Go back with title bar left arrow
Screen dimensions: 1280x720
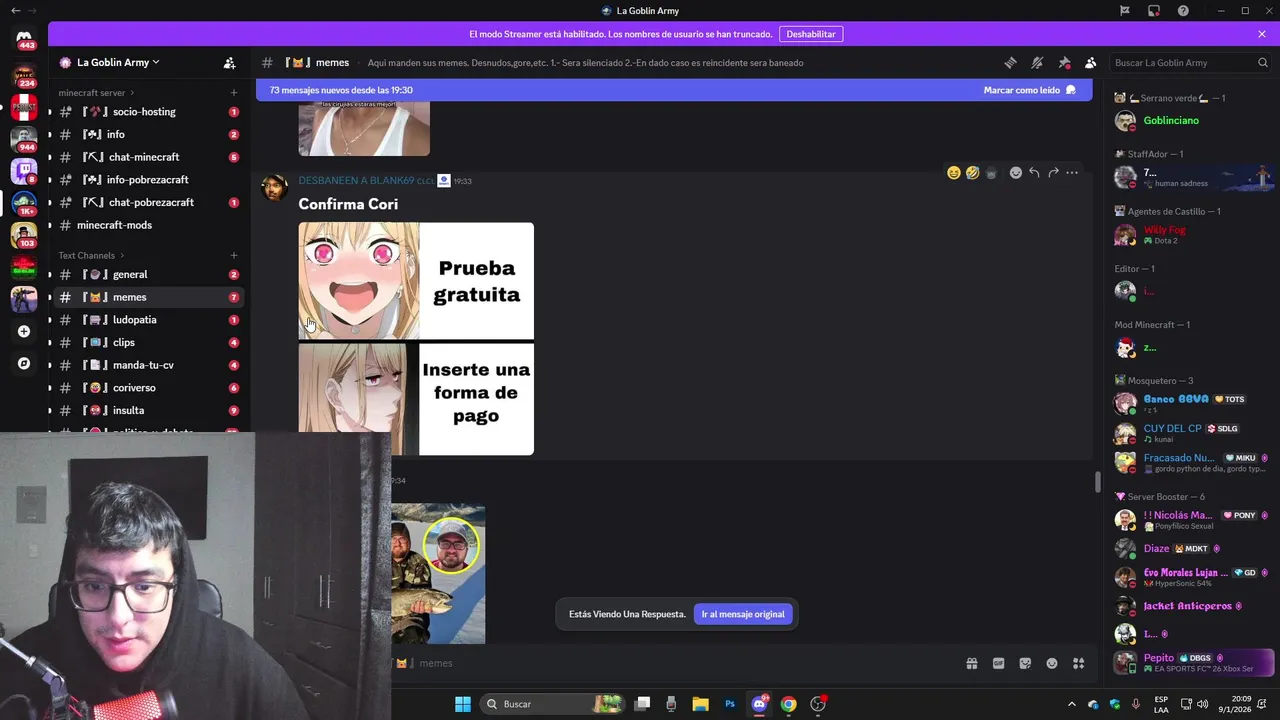[15, 11]
